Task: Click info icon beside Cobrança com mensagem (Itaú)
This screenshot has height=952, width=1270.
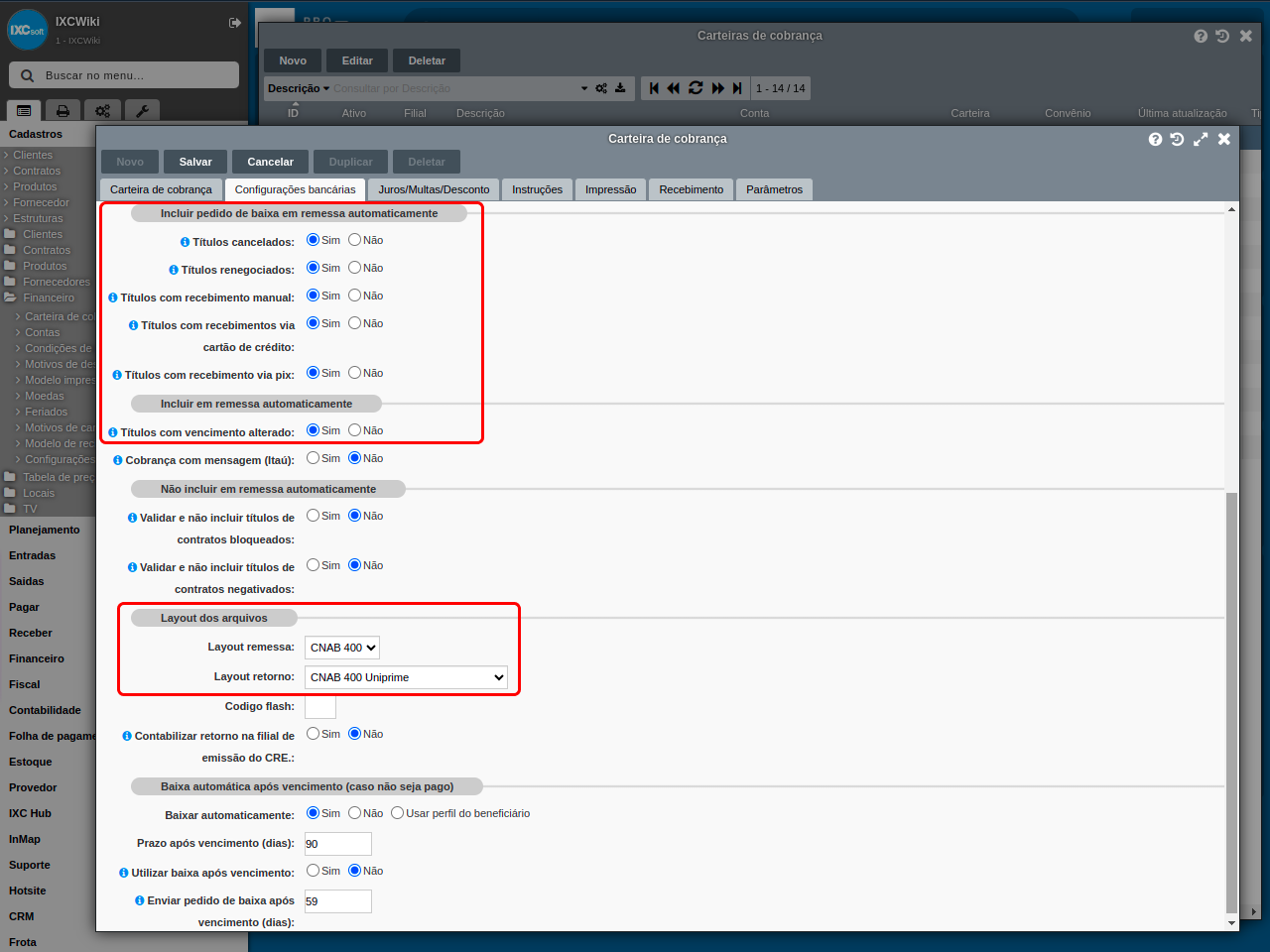Action: 118,460
